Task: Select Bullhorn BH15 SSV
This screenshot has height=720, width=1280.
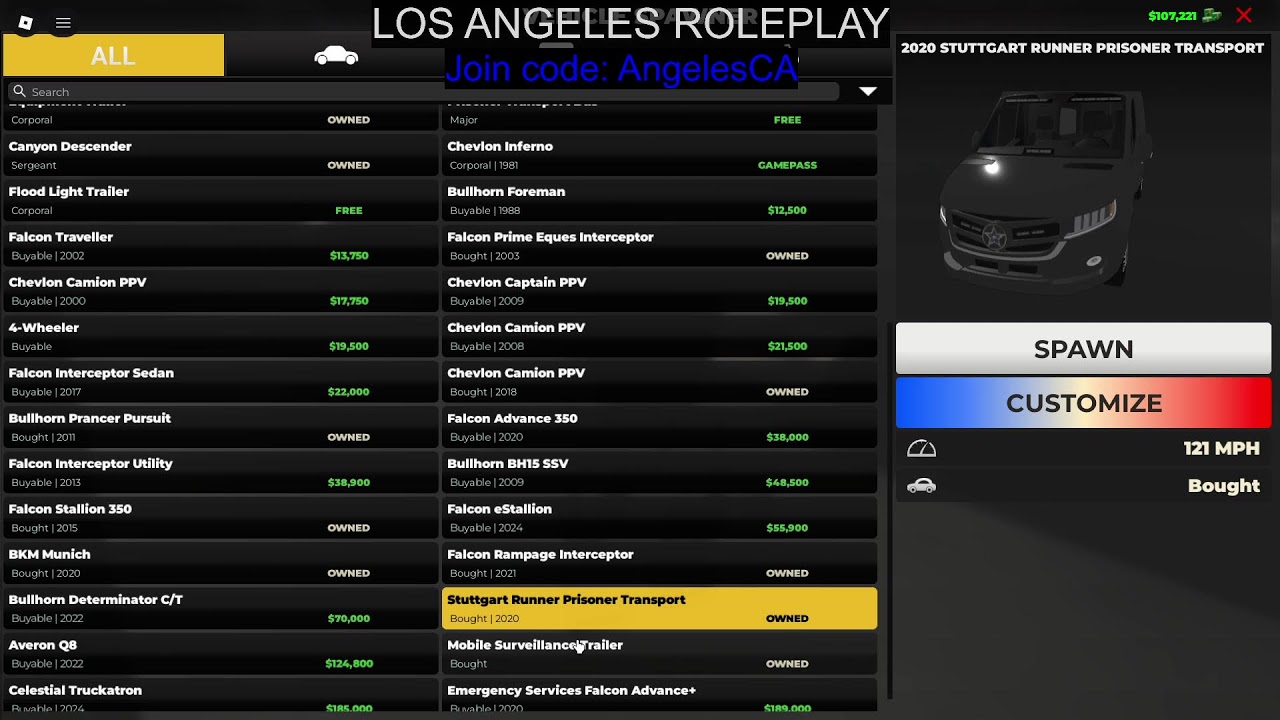Action: point(660,472)
